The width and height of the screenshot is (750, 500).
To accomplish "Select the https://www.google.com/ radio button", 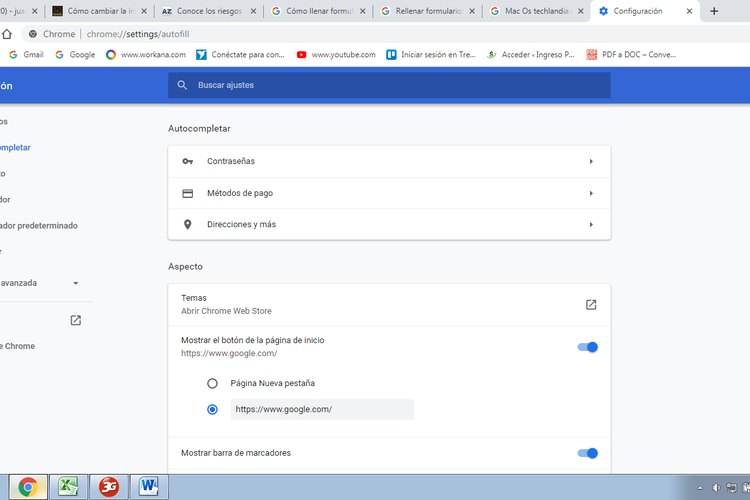I will (x=212, y=410).
